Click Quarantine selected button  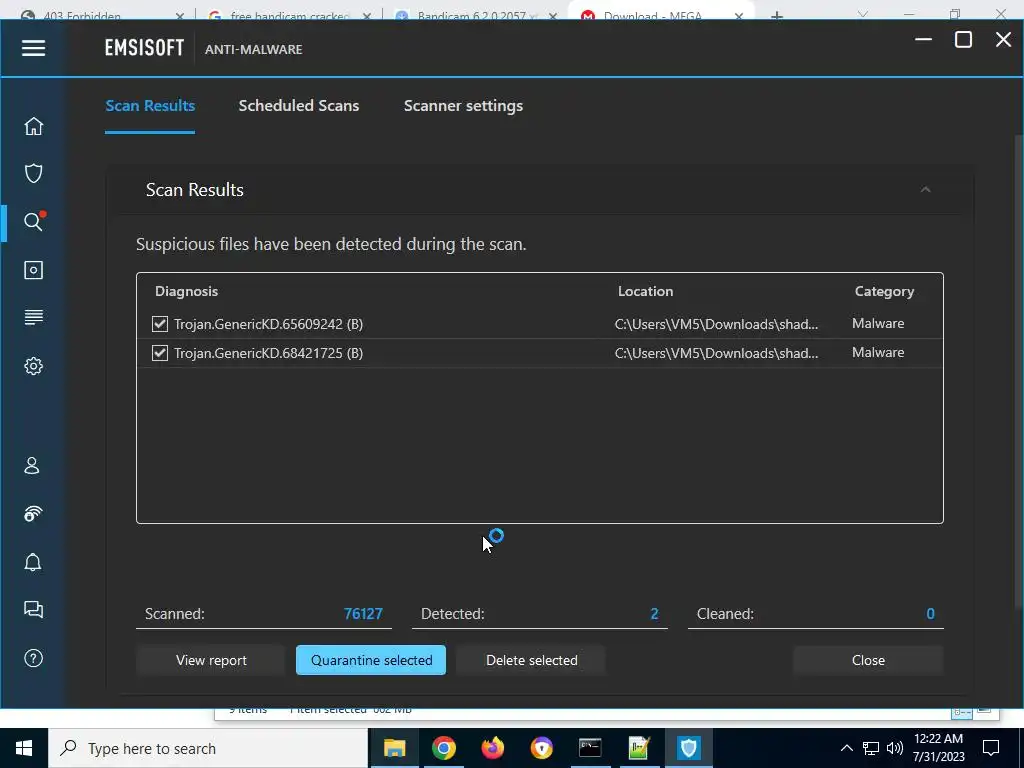click(371, 660)
